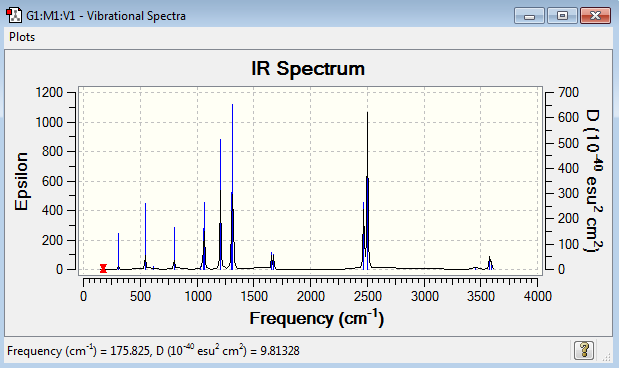
Task: Click the Epsilon axis label
Action: coord(21,181)
